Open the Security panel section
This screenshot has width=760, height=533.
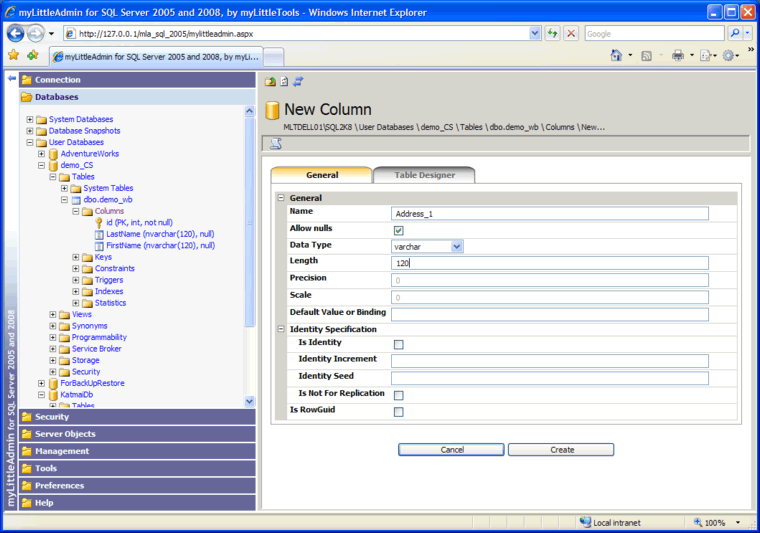tap(137, 417)
